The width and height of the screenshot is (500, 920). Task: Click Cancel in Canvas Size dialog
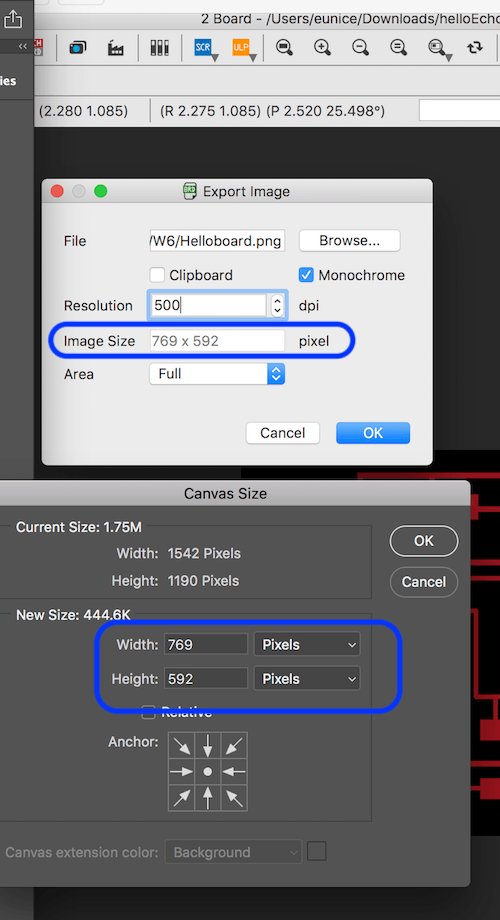[424, 581]
